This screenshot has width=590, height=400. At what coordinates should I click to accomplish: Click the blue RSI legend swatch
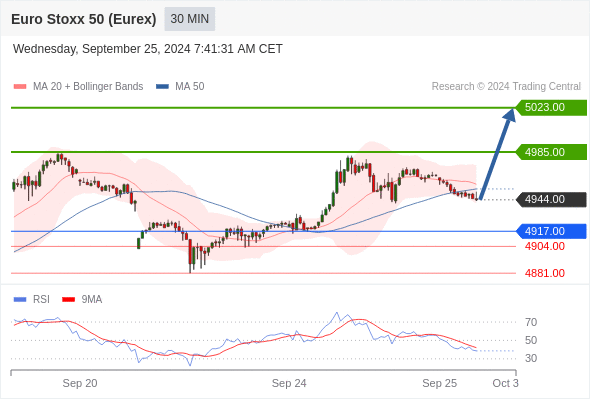point(20,300)
